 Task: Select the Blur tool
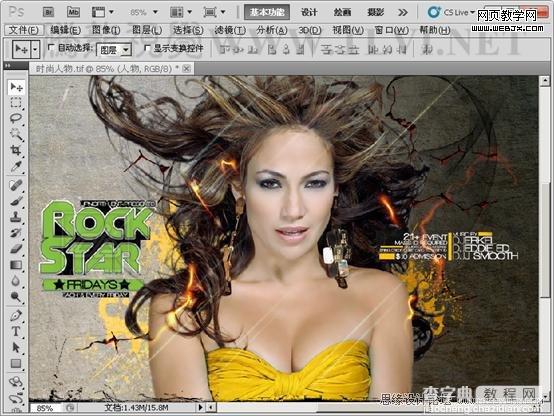(16, 281)
